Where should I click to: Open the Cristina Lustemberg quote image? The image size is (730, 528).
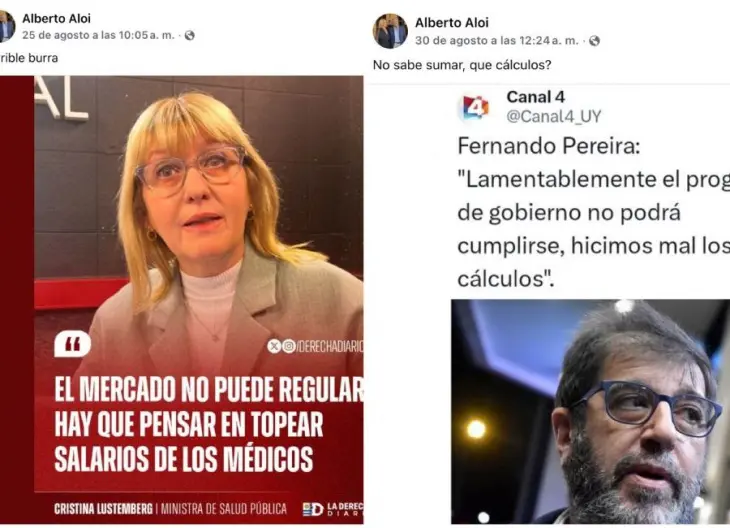(182, 300)
